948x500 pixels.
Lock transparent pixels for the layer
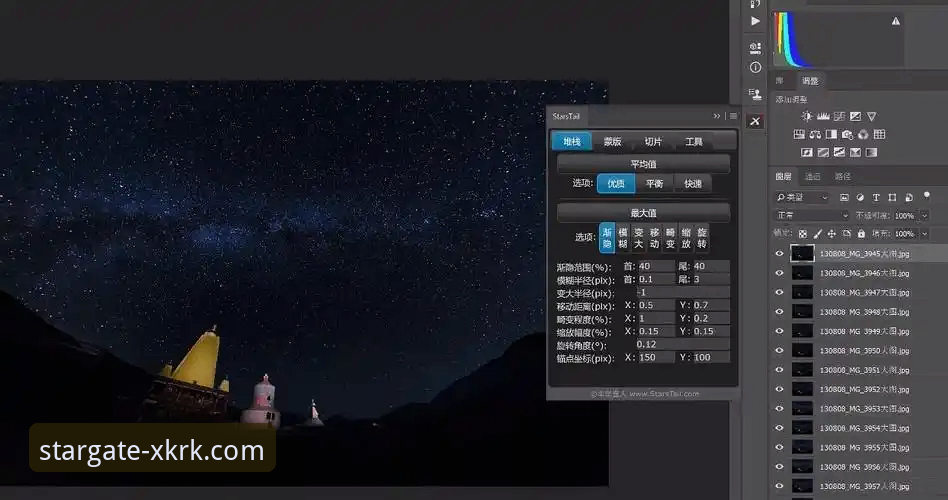point(802,233)
